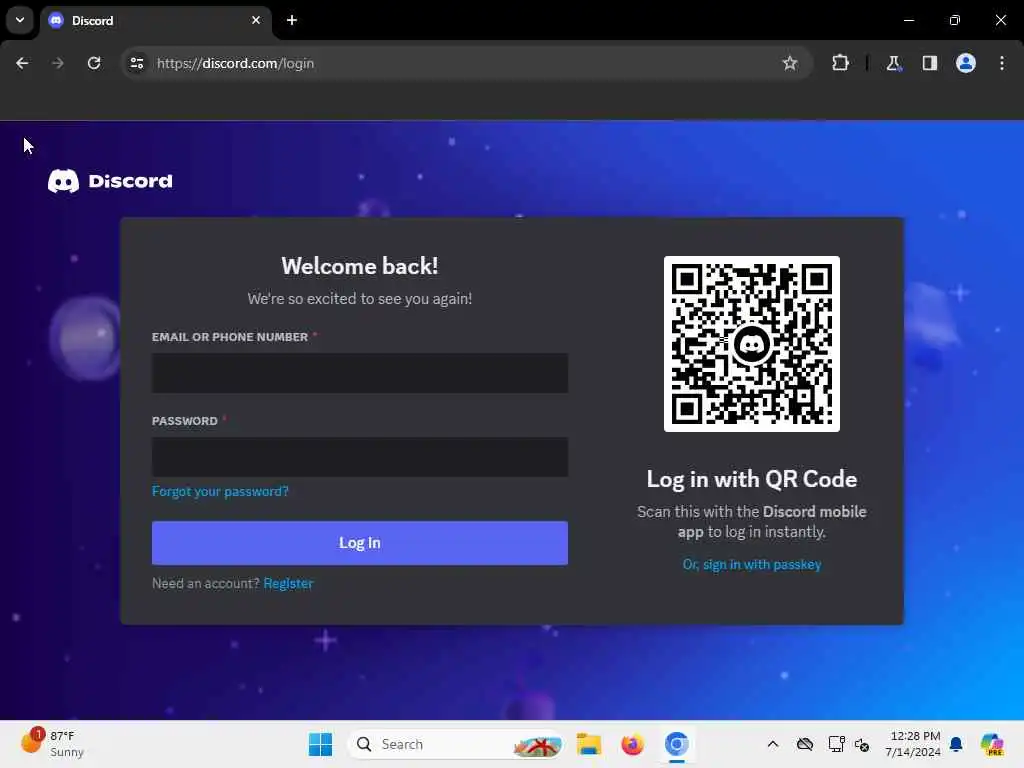Minimize the browser window

(x=908, y=20)
